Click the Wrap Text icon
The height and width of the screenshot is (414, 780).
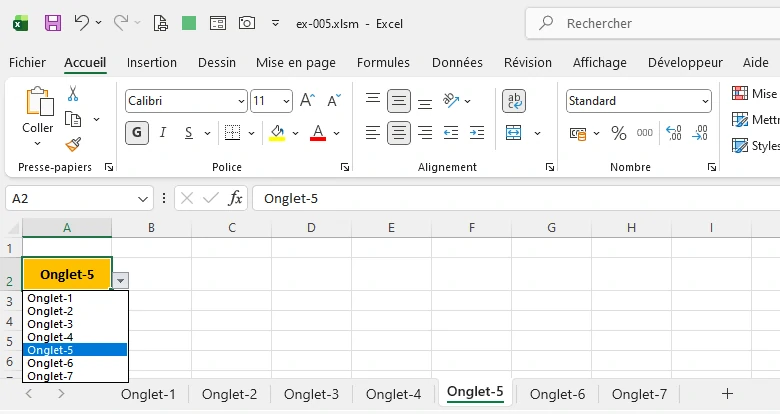coord(514,101)
